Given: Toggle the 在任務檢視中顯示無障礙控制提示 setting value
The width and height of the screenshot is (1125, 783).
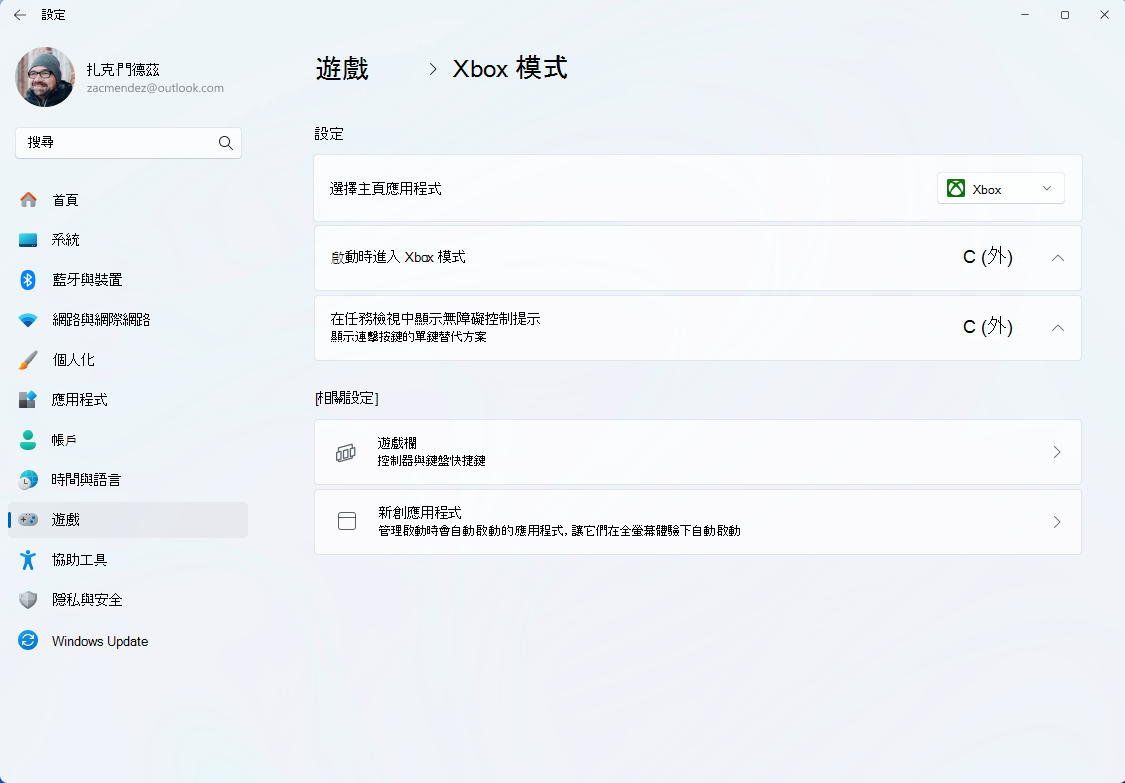Looking at the screenshot, I should pos(987,327).
